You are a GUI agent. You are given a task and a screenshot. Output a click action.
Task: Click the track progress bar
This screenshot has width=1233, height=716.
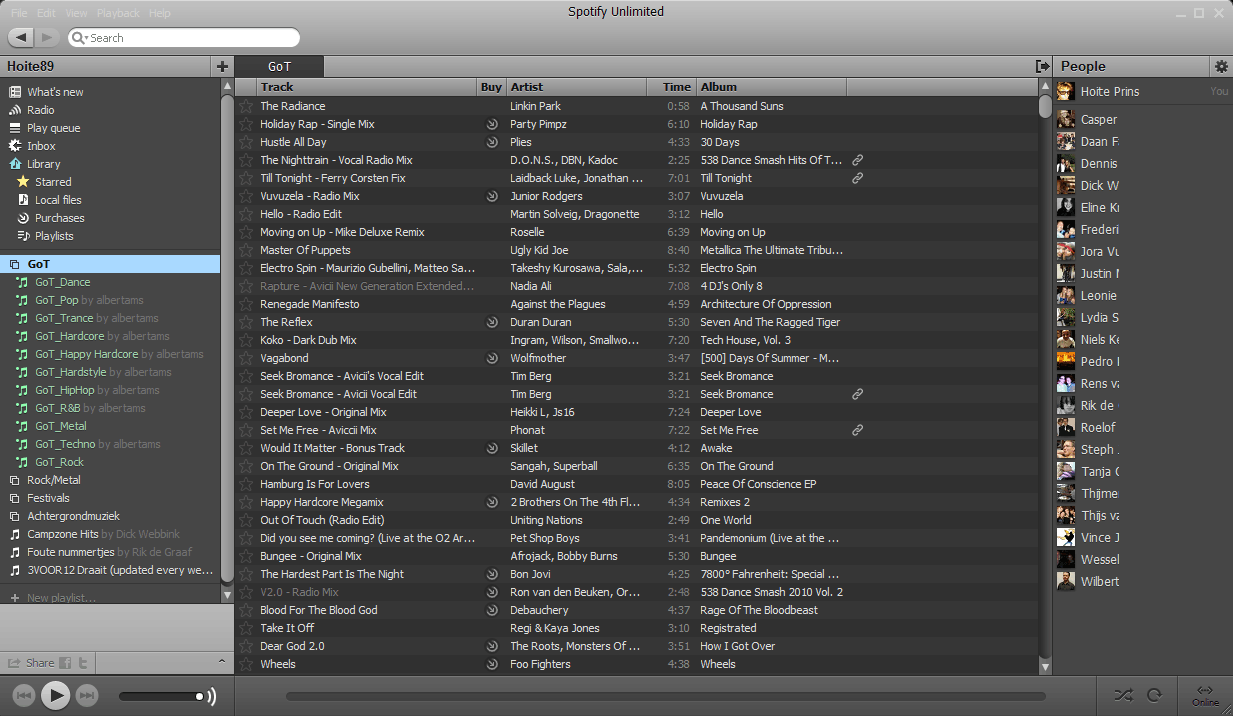coord(665,696)
